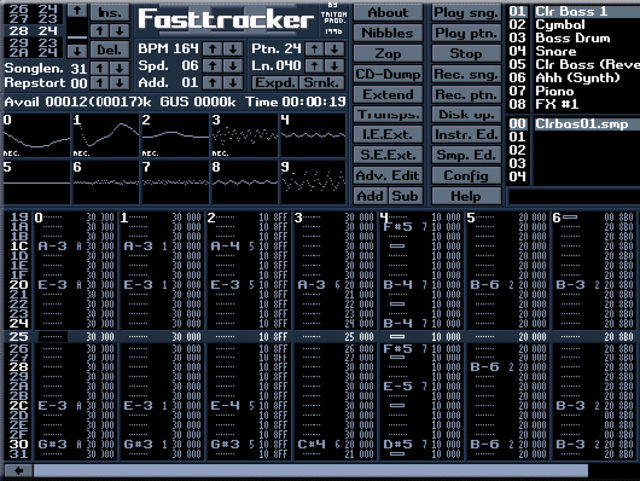Open the Help screen
This screenshot has height=481, width=640.
click(466, 196)
